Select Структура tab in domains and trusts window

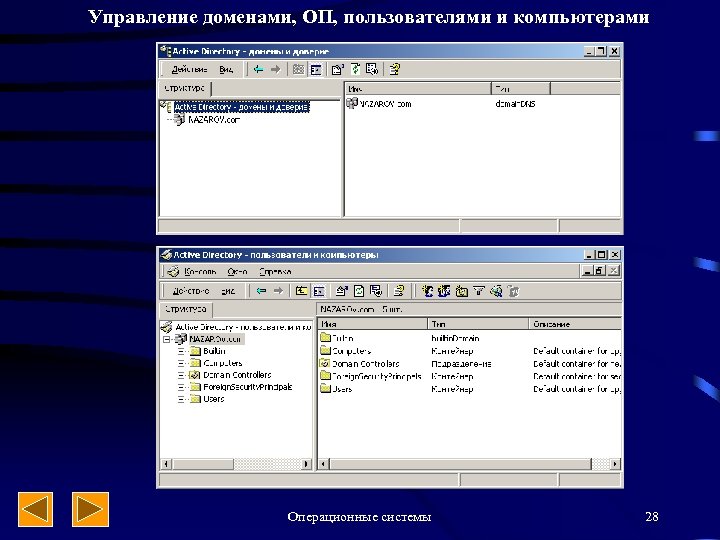pos(185,88)
